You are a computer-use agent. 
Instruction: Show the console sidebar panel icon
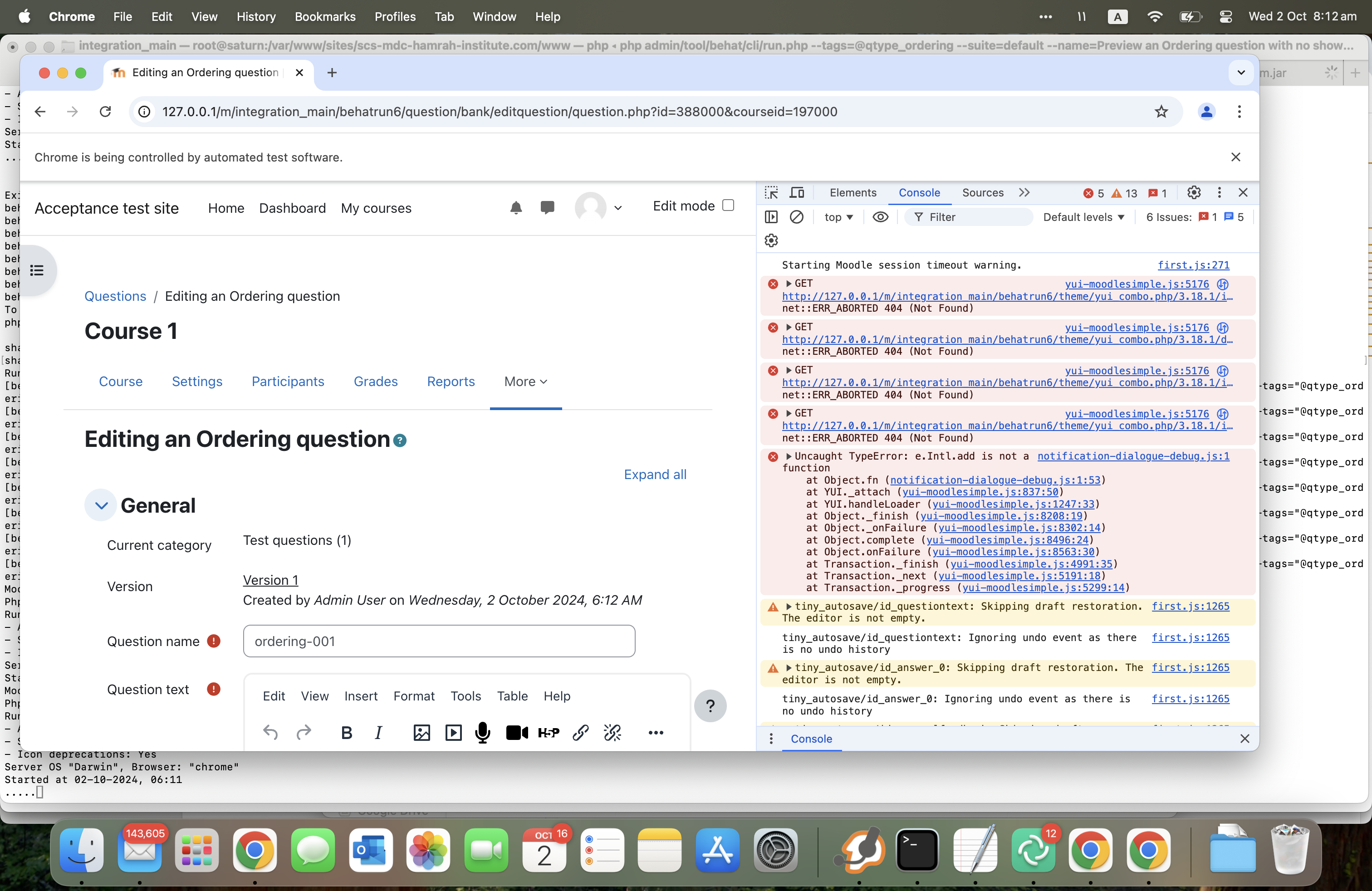(x=771, y=217)
